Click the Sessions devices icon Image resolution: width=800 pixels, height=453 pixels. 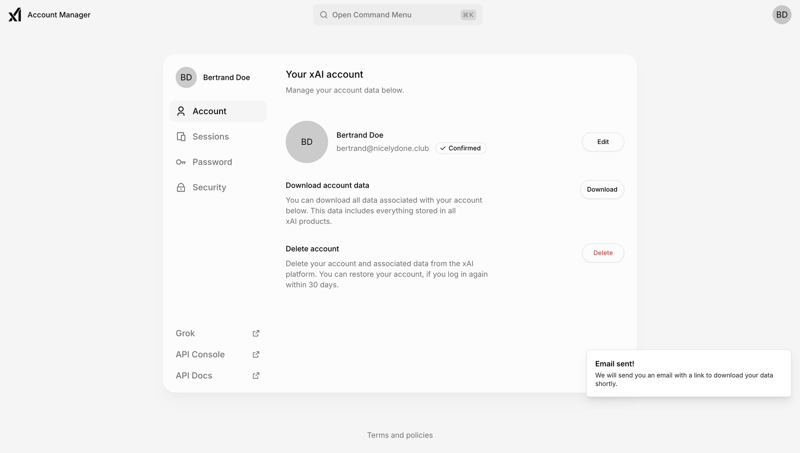(x=181, y=137)
